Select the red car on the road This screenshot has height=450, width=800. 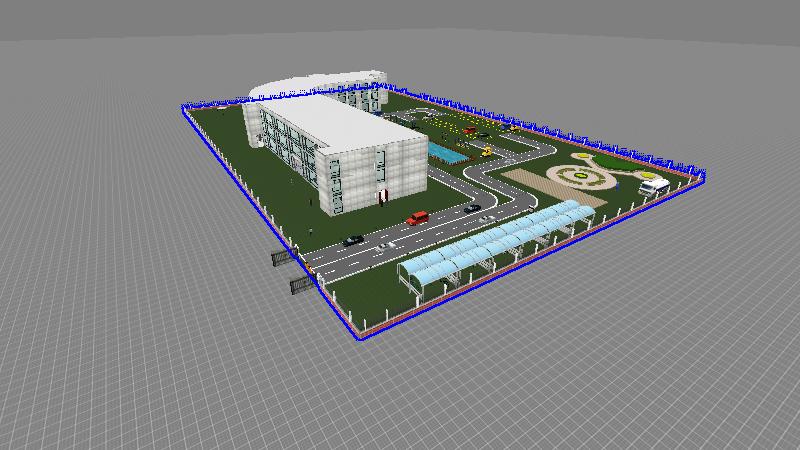pos(417,217)
